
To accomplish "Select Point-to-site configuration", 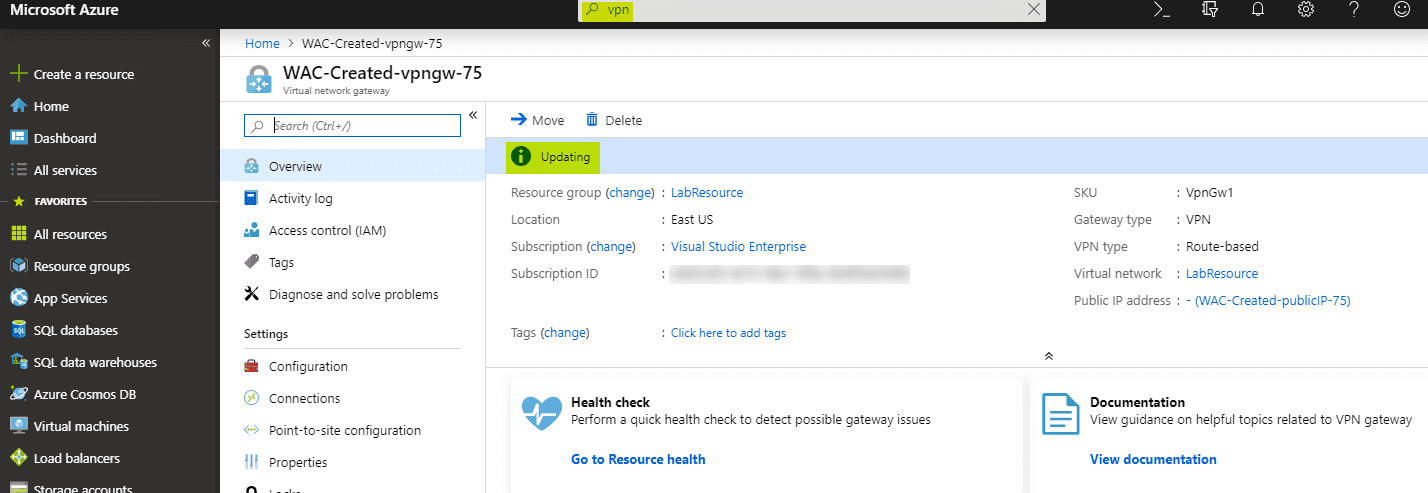I will [x=344, y=430].
